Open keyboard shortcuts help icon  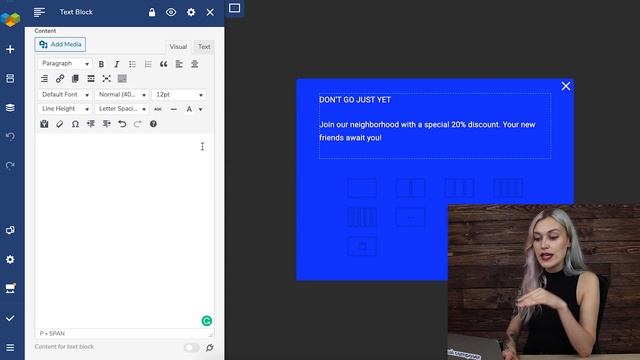pos(153,124)
